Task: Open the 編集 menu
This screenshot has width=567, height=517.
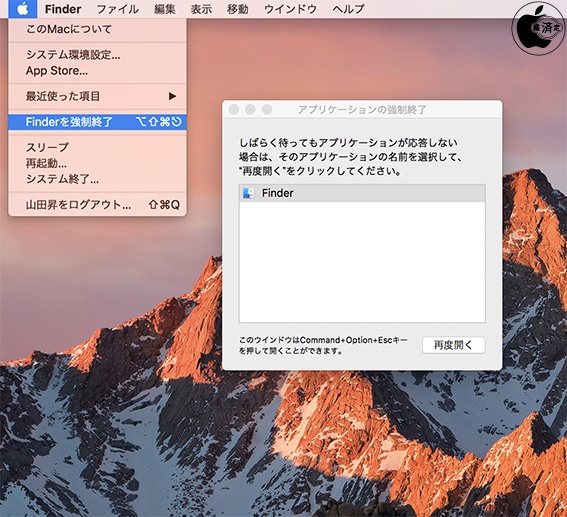Action: click(165, 9)
